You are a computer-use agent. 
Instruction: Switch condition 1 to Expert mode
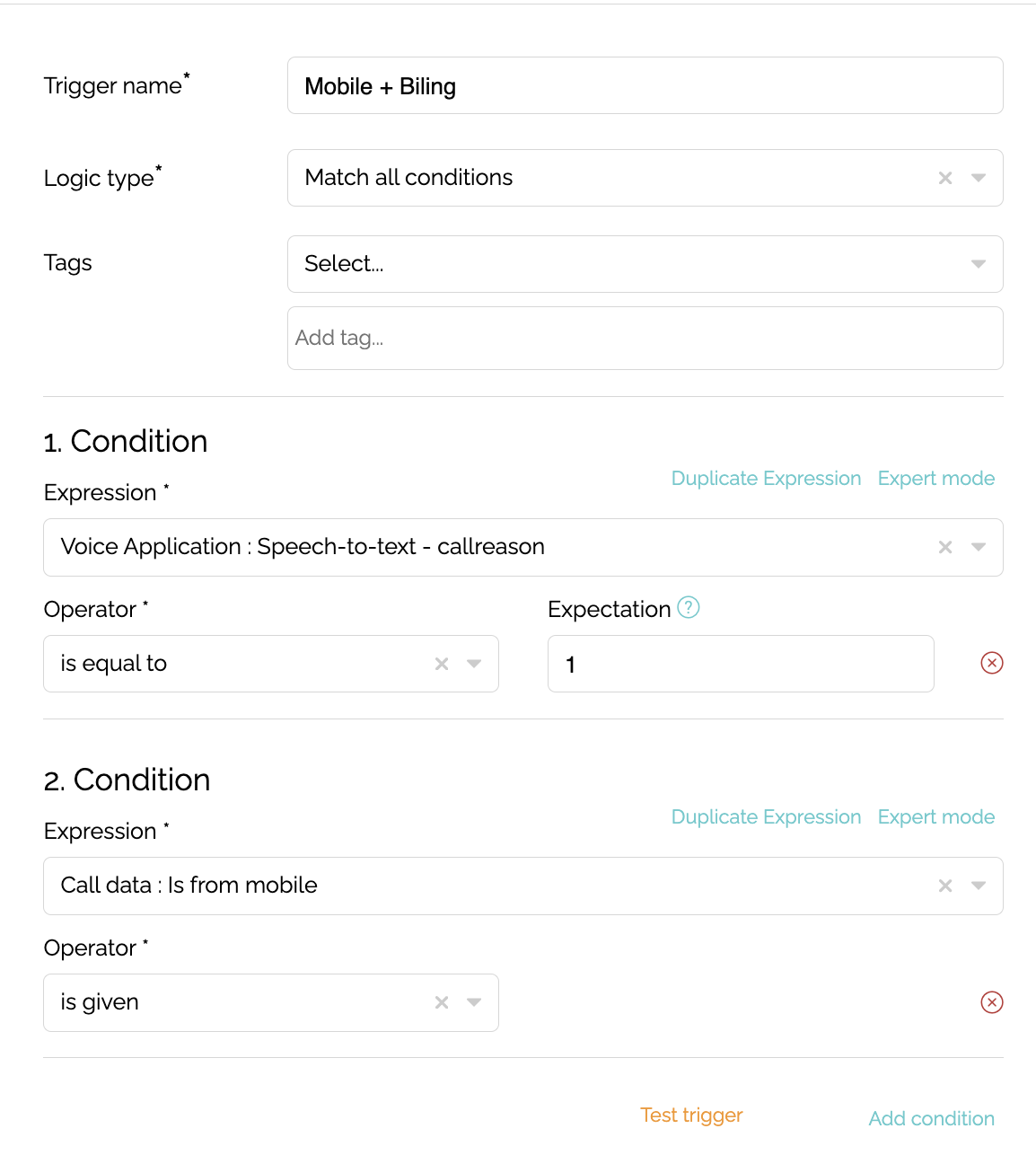click(936, 478)
